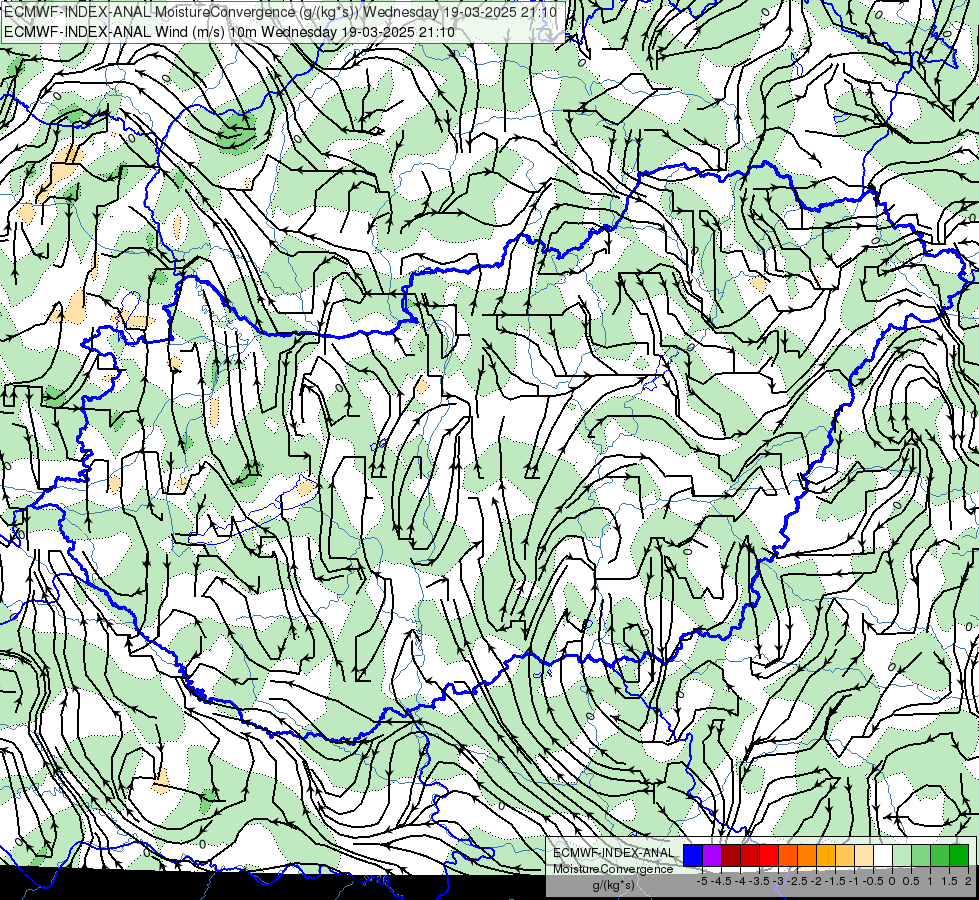
Task: Click the legend label MoistureConvergence
Action: 613,869
